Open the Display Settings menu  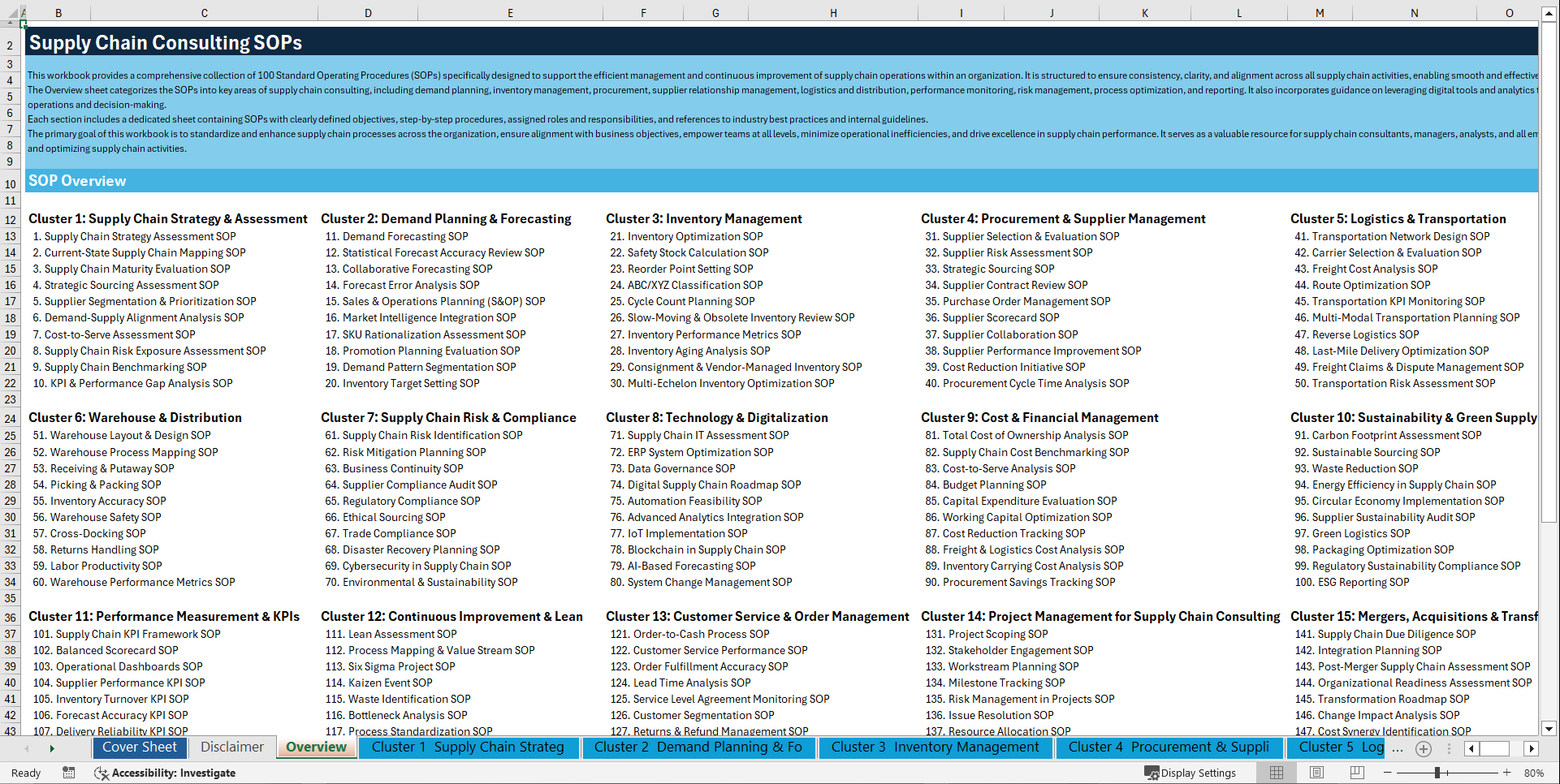(1192, 773)
